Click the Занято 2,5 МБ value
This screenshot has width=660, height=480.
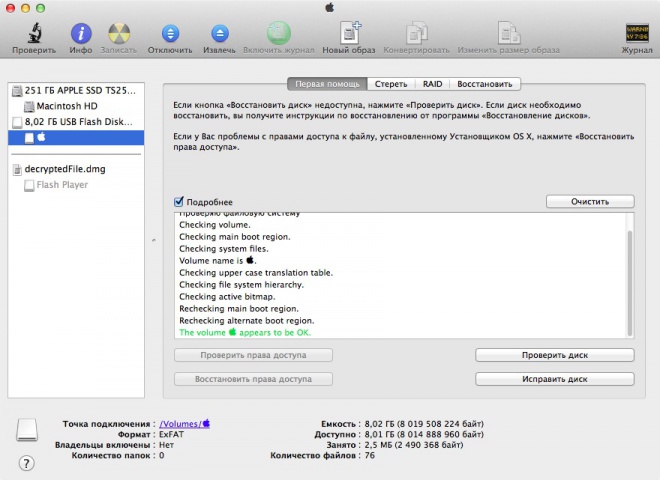pyautogui.click(x=414, y=445)
